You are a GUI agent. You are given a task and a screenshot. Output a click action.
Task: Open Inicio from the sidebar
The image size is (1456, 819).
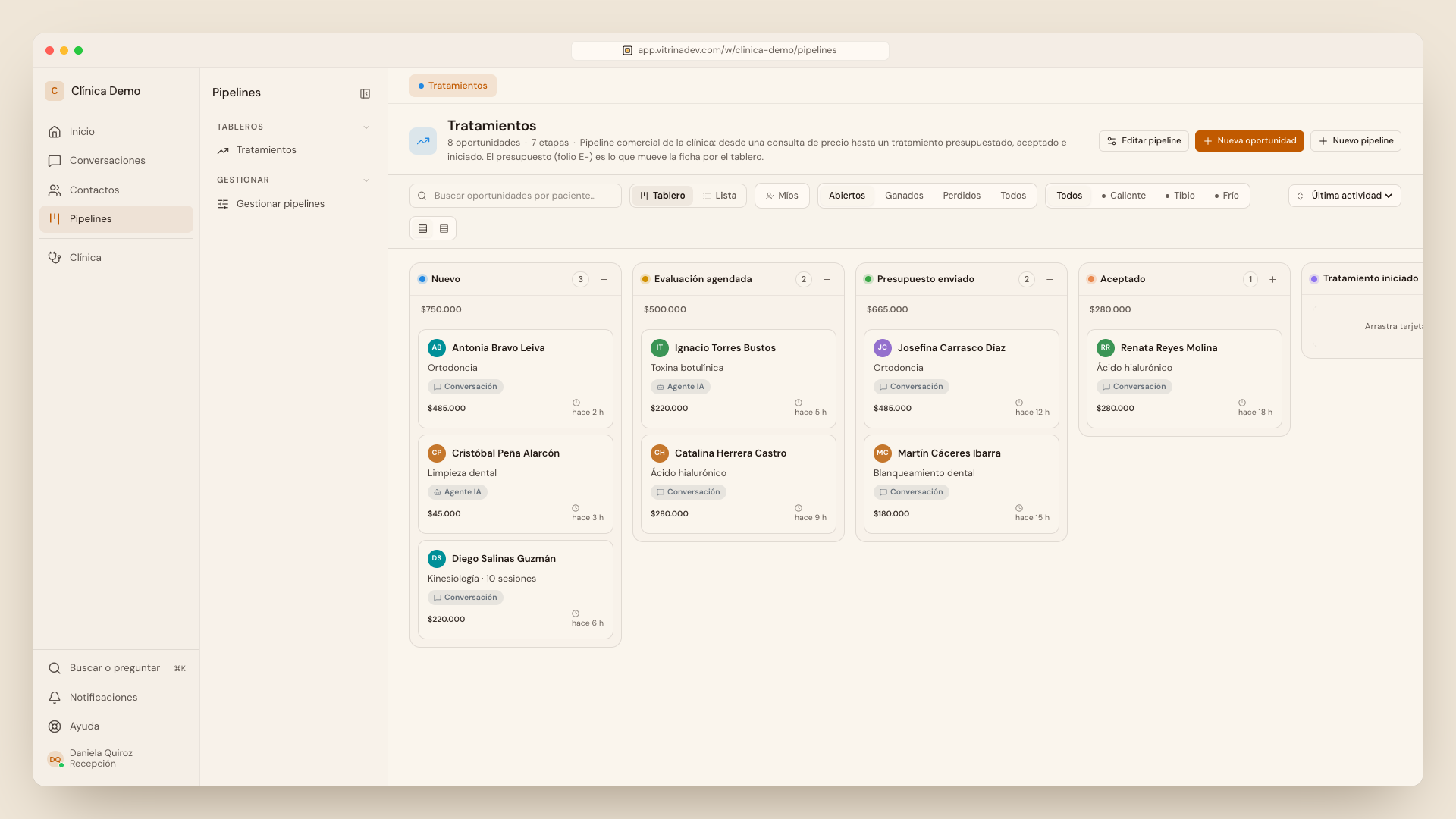click(x=116, y=132)
